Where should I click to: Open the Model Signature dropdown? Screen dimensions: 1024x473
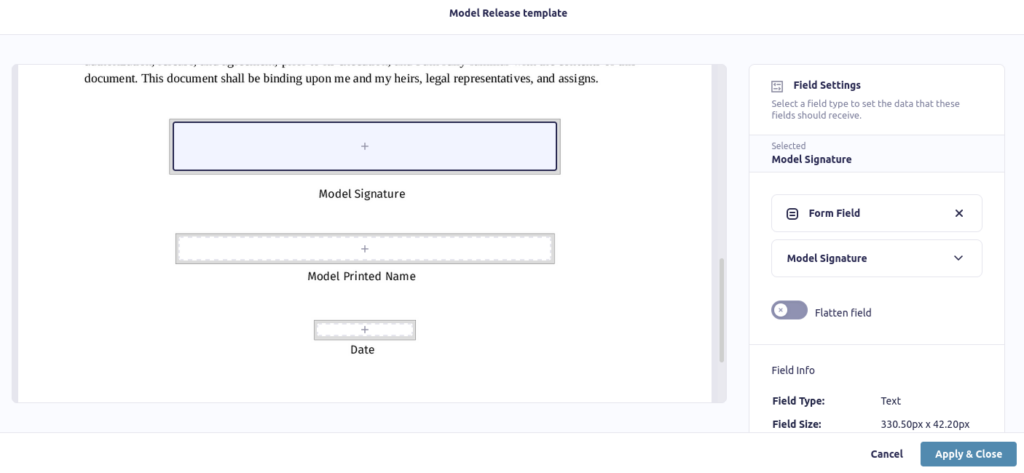[x=876, y=258]
